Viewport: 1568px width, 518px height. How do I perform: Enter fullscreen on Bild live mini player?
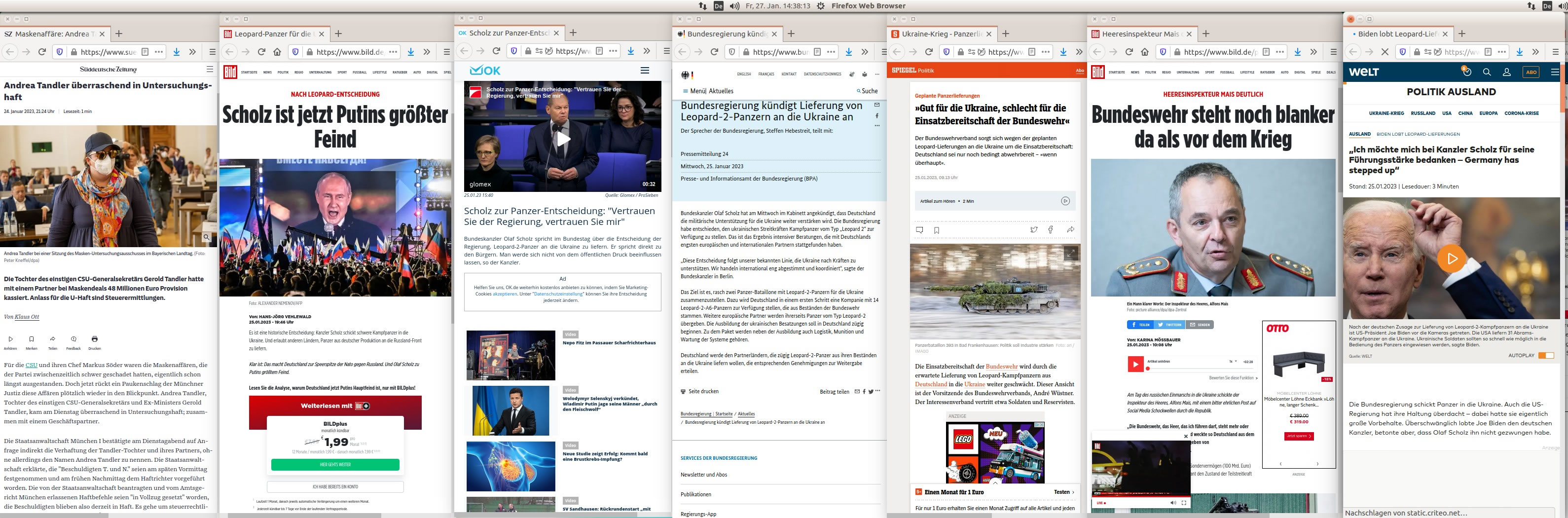(x=1184, y=503)
